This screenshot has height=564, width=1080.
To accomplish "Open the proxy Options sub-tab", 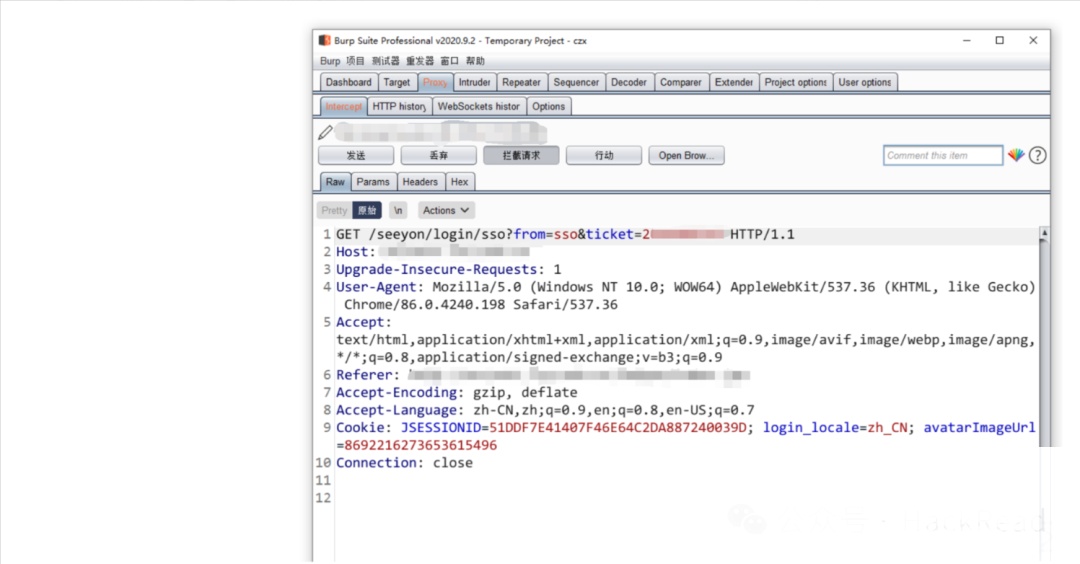I will (548, 106).
